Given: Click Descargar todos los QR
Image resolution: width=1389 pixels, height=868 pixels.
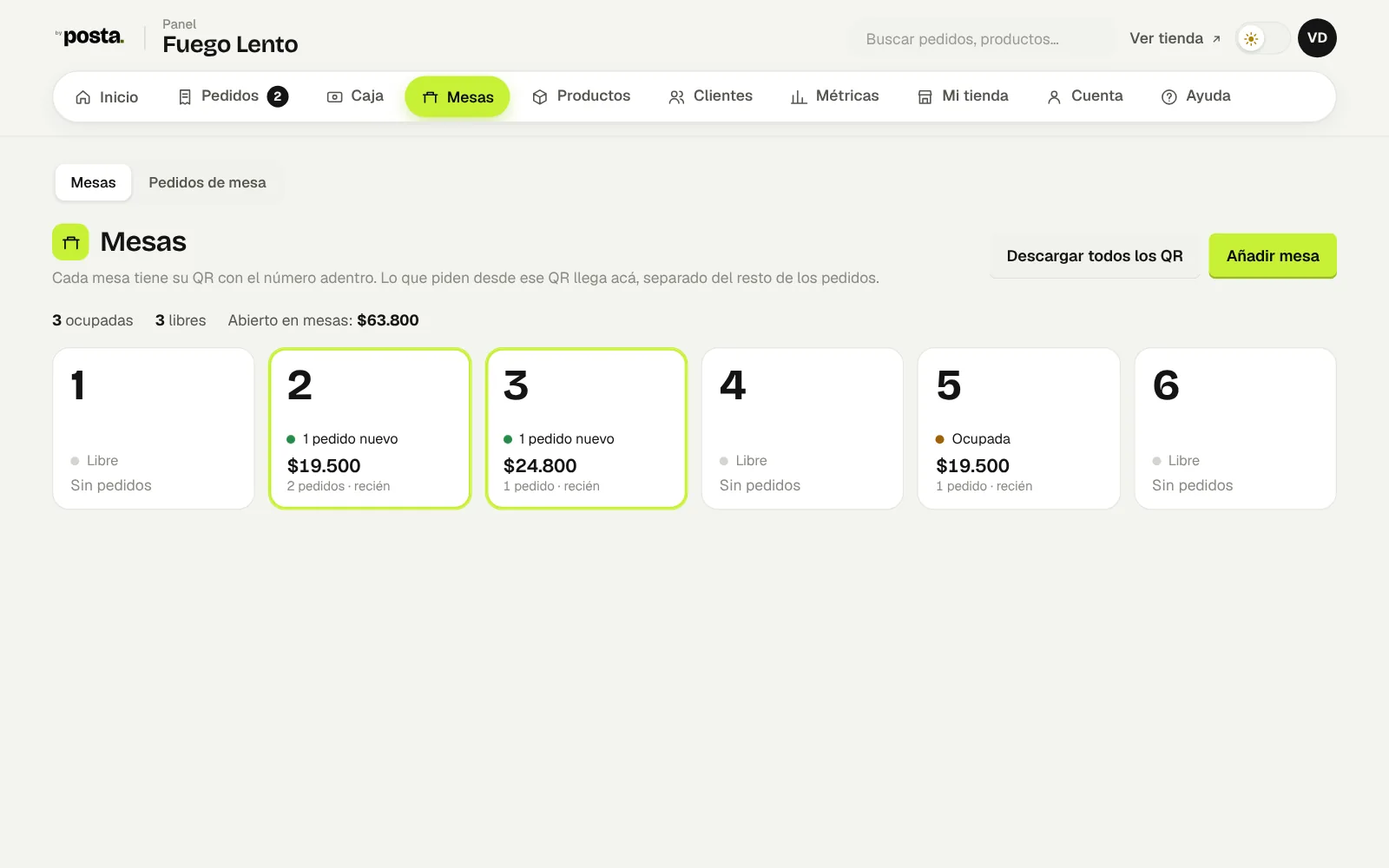Looking at the screenshot, I should coord(1095,256).
